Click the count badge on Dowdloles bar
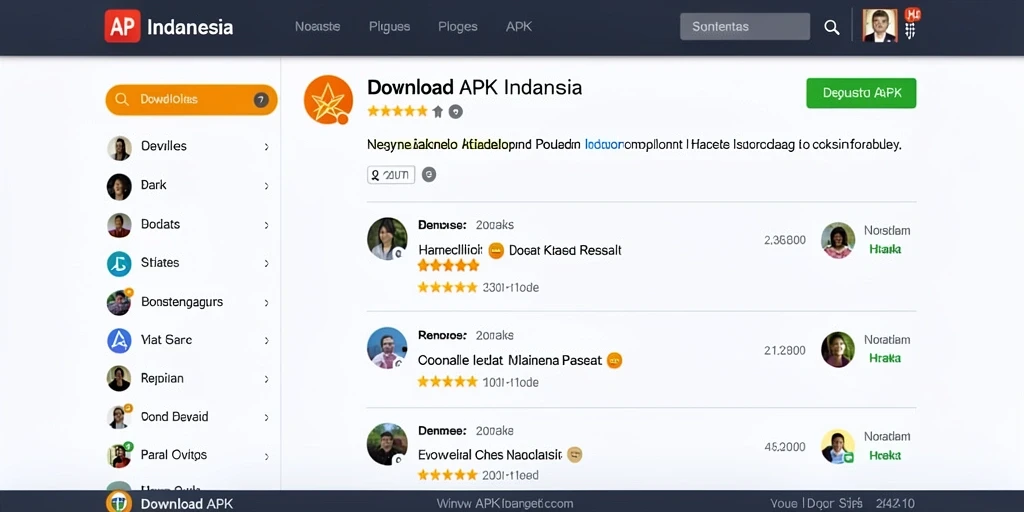This screenshot has width=1024, height=512. (261, 100)
